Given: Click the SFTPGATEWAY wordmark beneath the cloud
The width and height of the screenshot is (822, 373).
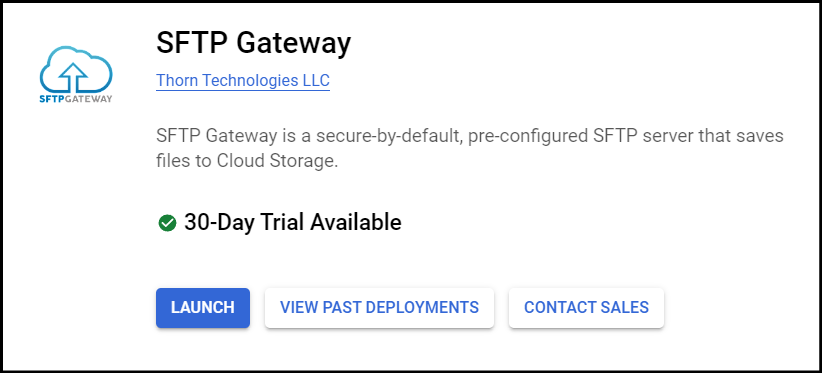Looking at the screenshot, I should (76, 99).
